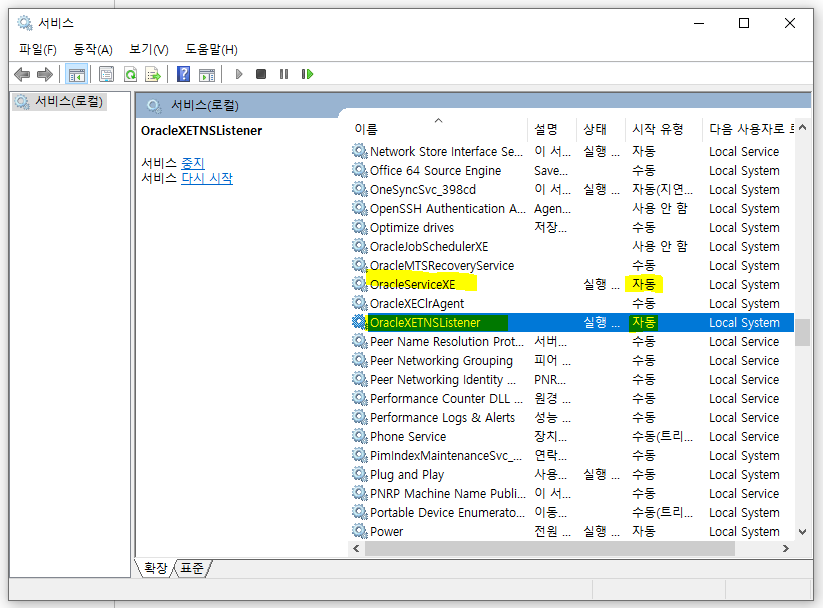Sort by the 상태 column header
Viewport: 823px width, 608px height.
pos(600,129)
